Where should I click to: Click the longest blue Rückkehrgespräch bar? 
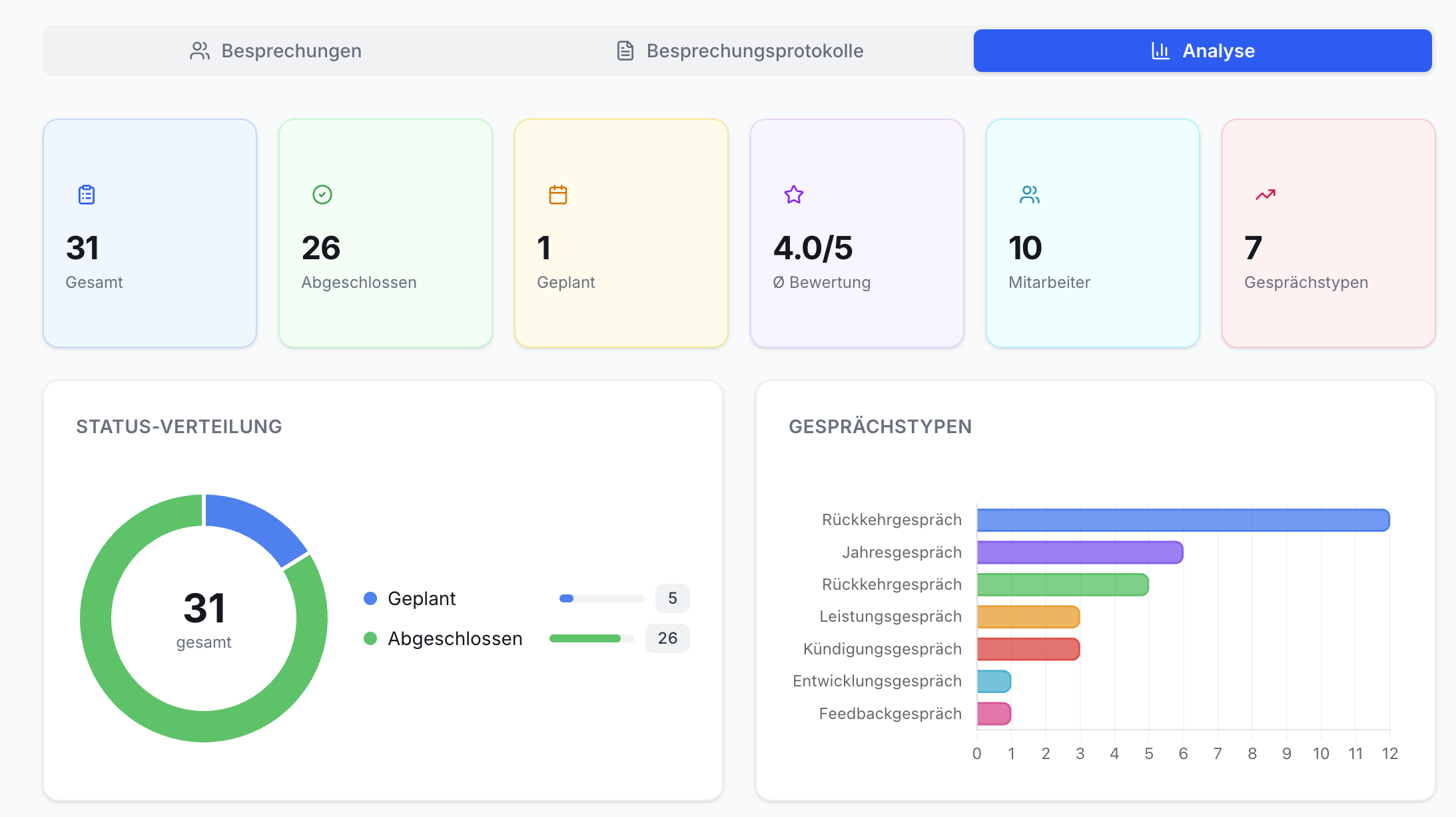pyautogui.click(x=1184, y=520)
